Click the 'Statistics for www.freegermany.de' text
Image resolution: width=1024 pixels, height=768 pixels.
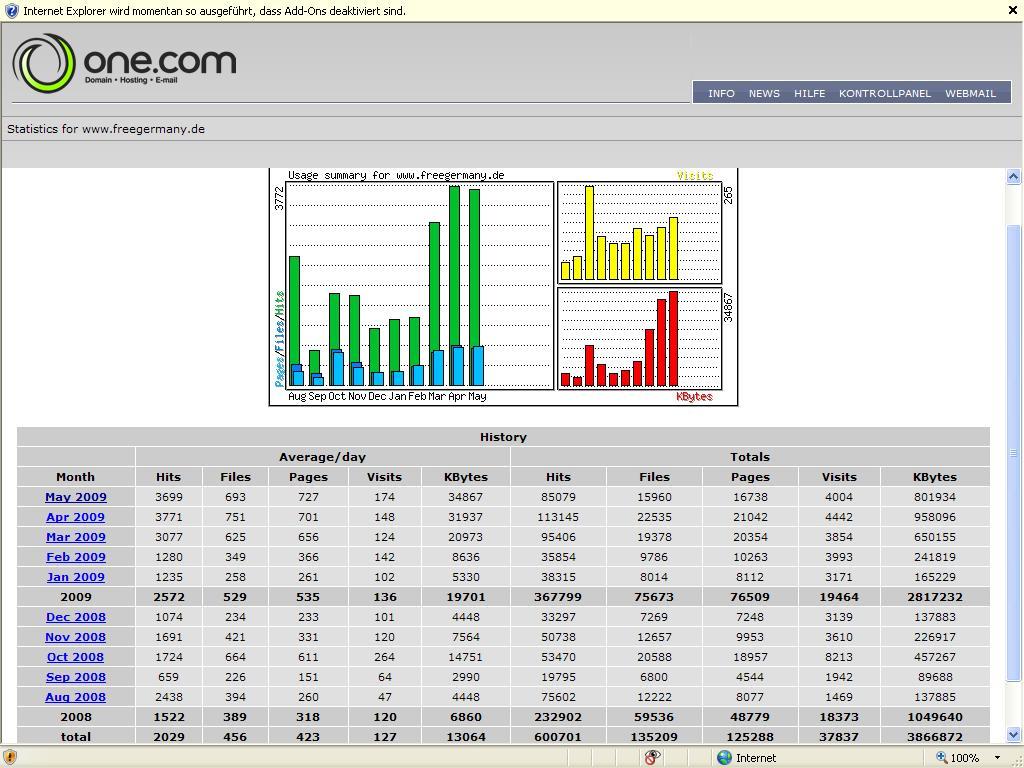(x=106, y=129)
